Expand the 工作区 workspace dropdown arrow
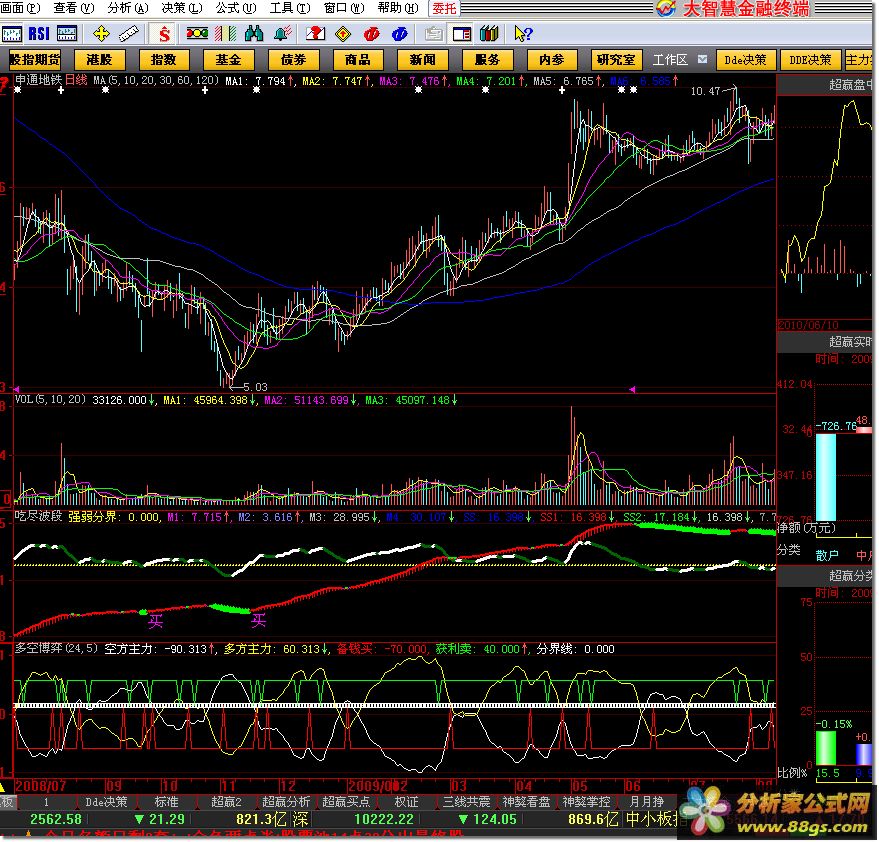This screenshot has width=879, height=842. [x=703, y=59]
